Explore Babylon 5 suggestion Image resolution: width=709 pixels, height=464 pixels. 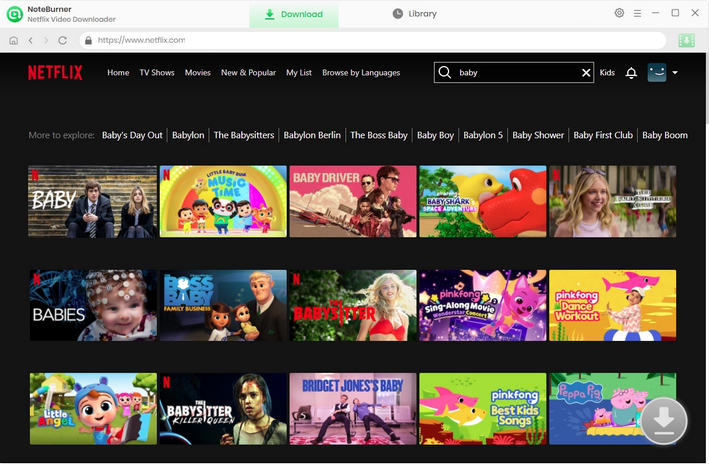point(483,135)
